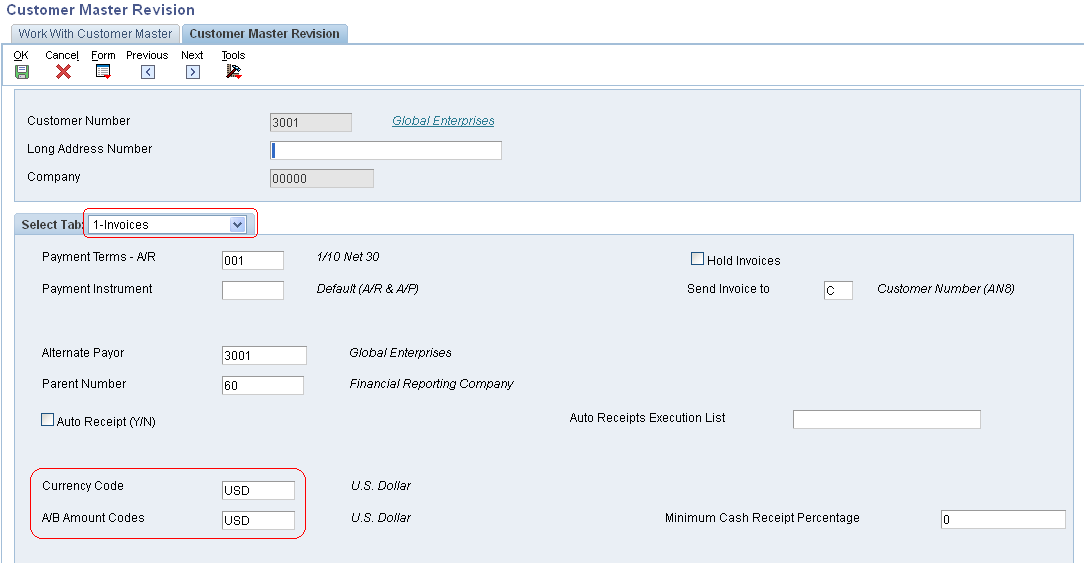1084x563 pixels.
Task: Click the '1/10 Net 30' description text
Action: (x=348, y=257)
